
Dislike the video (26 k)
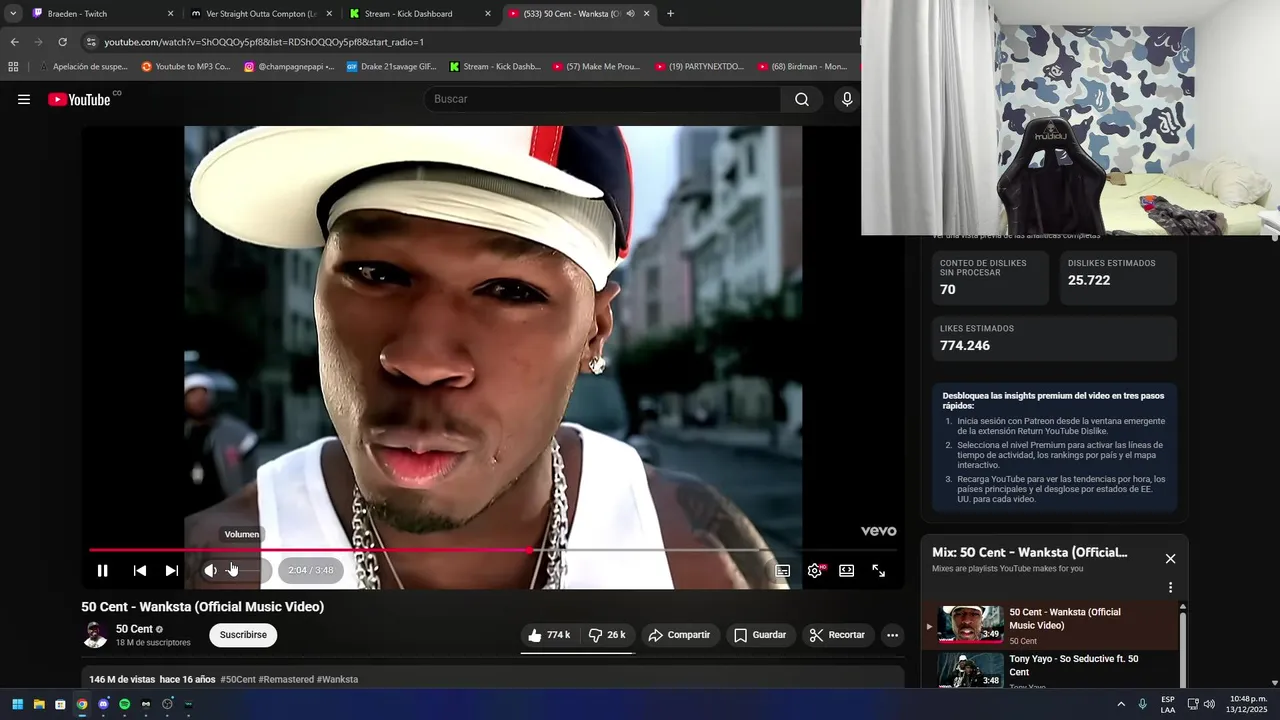607,635
